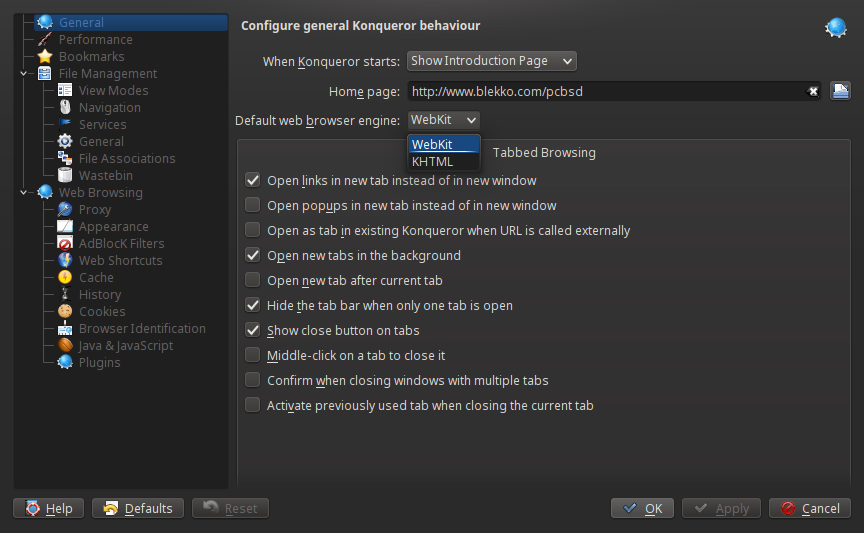
Task: Click the Proxy icon
Action: (65, 210)
